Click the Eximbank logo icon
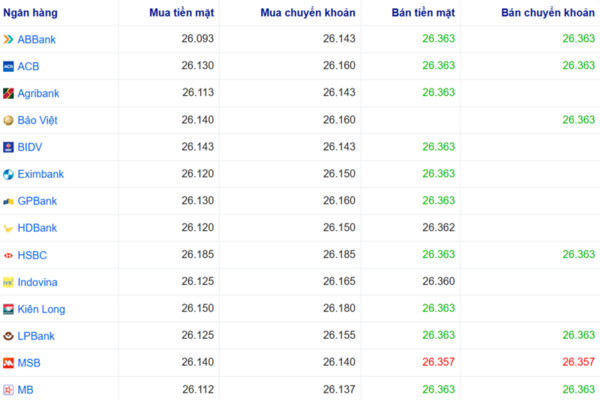600x400 pixels. pos(9,174)
